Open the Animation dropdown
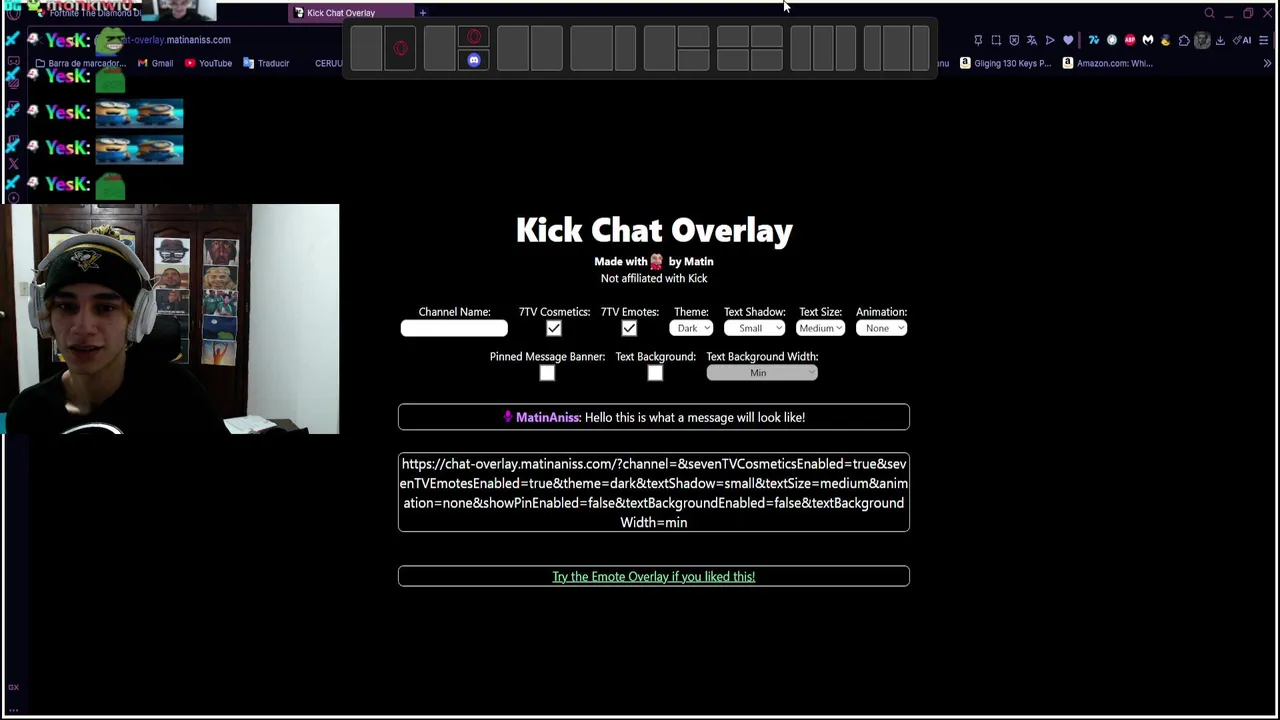This screenshot has width=1280, height=720. [881, 328]
